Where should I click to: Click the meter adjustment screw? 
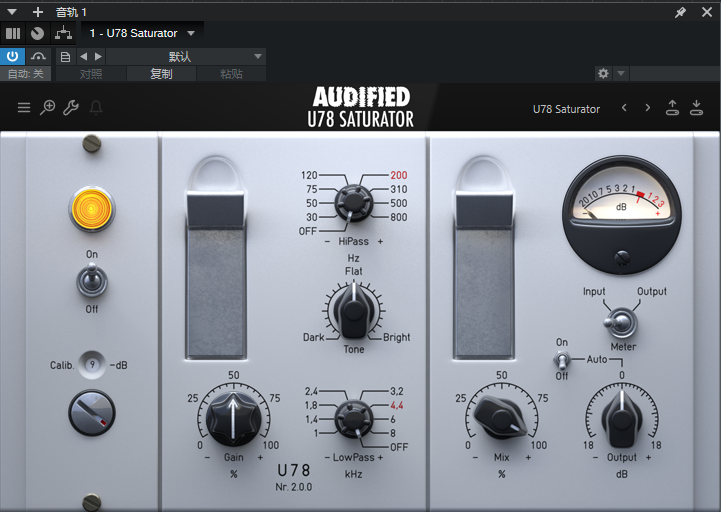click(622, 258)
